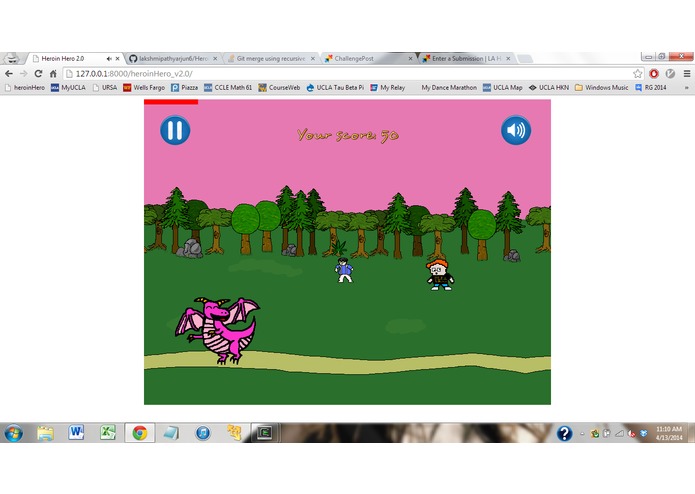Click the 'Your score: 50' text

(x=348, y=135)
